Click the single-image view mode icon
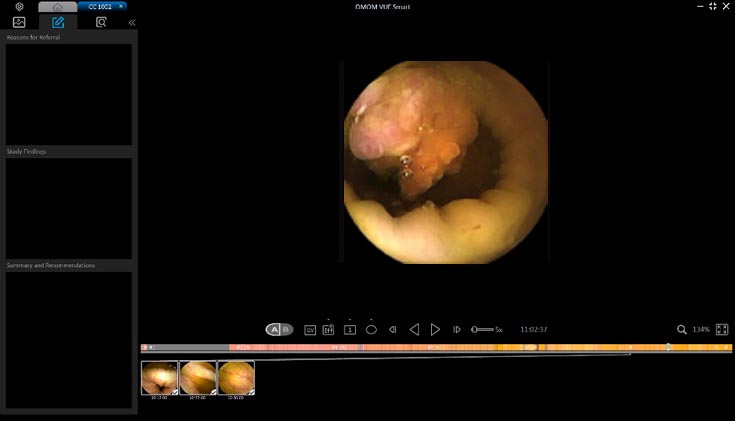The width and height of the screenshot is (735, 421). [350, 329]
